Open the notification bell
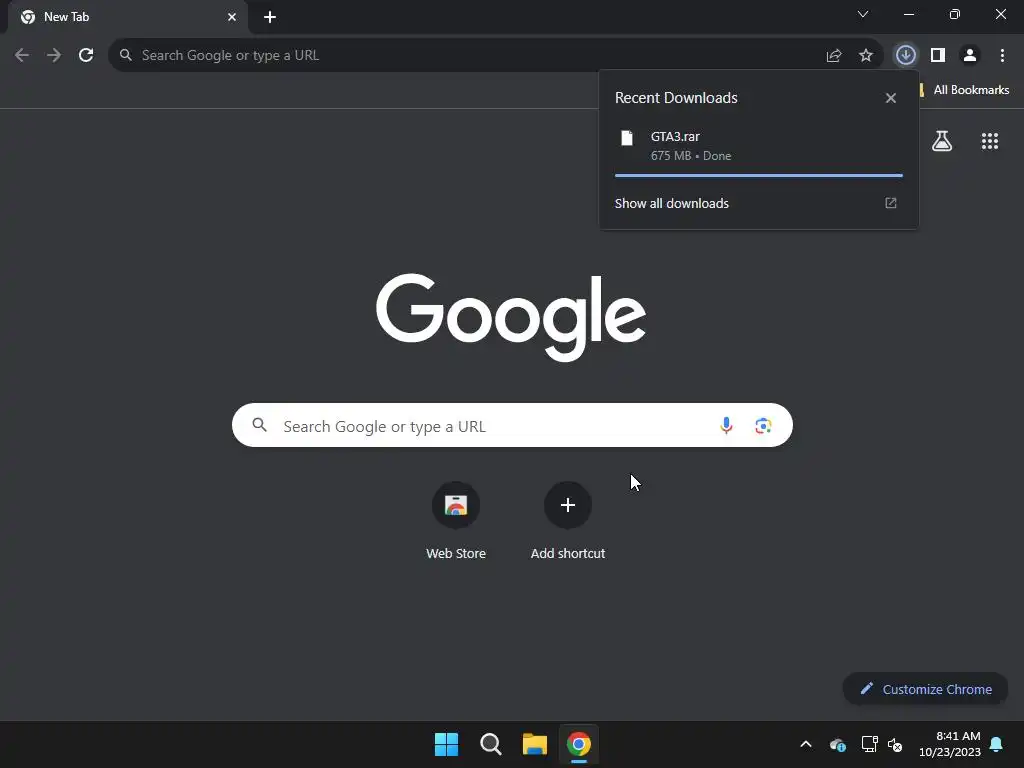This screenshot has height=768, width=1024. 997,744
